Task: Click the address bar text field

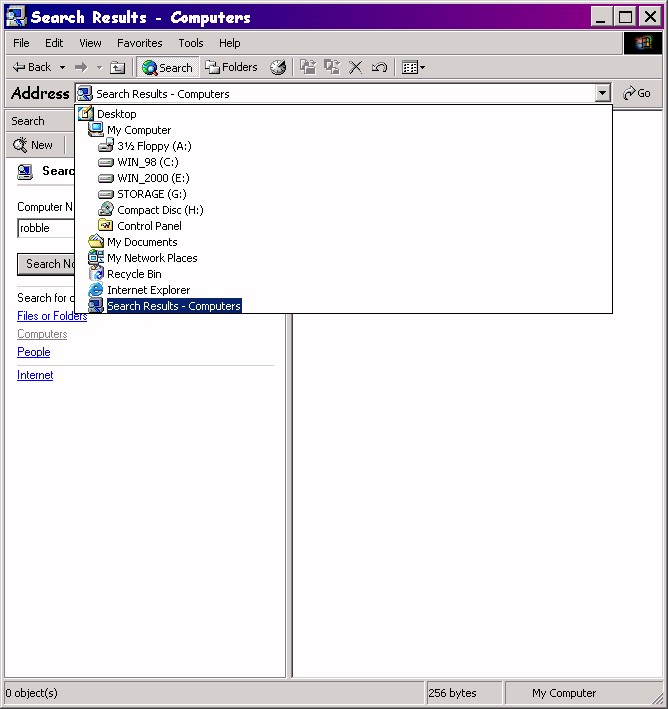Action: [335, 94]
